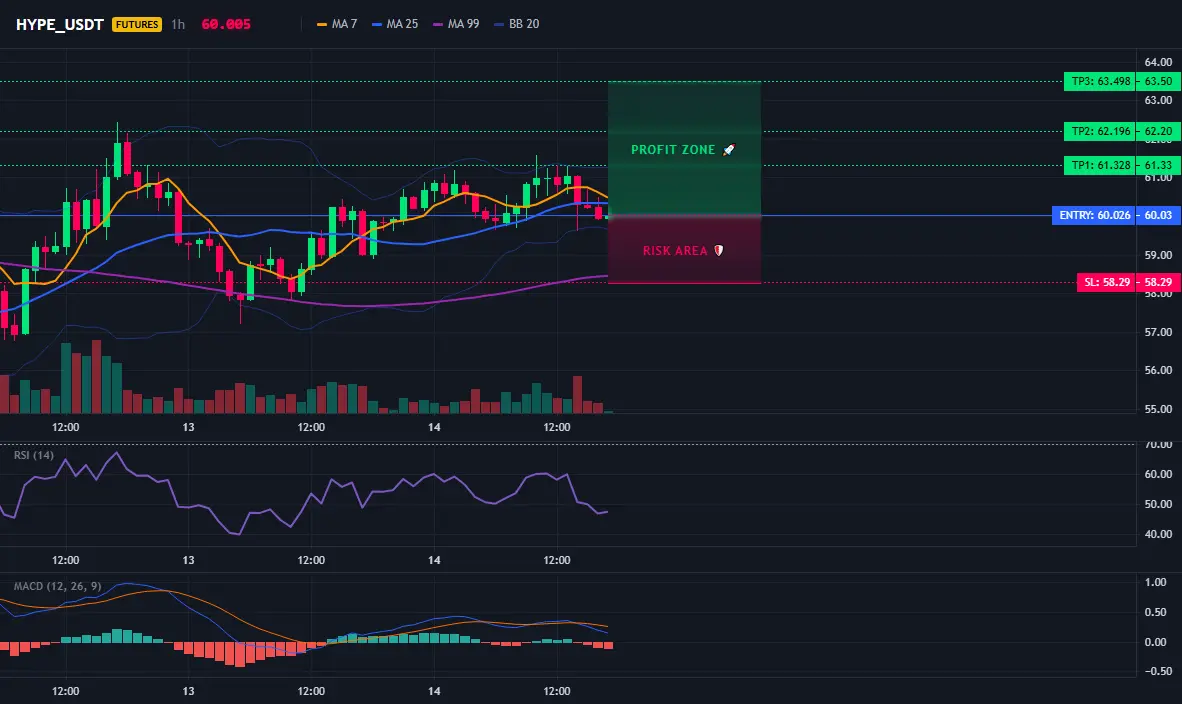The image size is (1182, 704).
Task: Click the 1.00 MACD axis value
Action: [1156, 583]
